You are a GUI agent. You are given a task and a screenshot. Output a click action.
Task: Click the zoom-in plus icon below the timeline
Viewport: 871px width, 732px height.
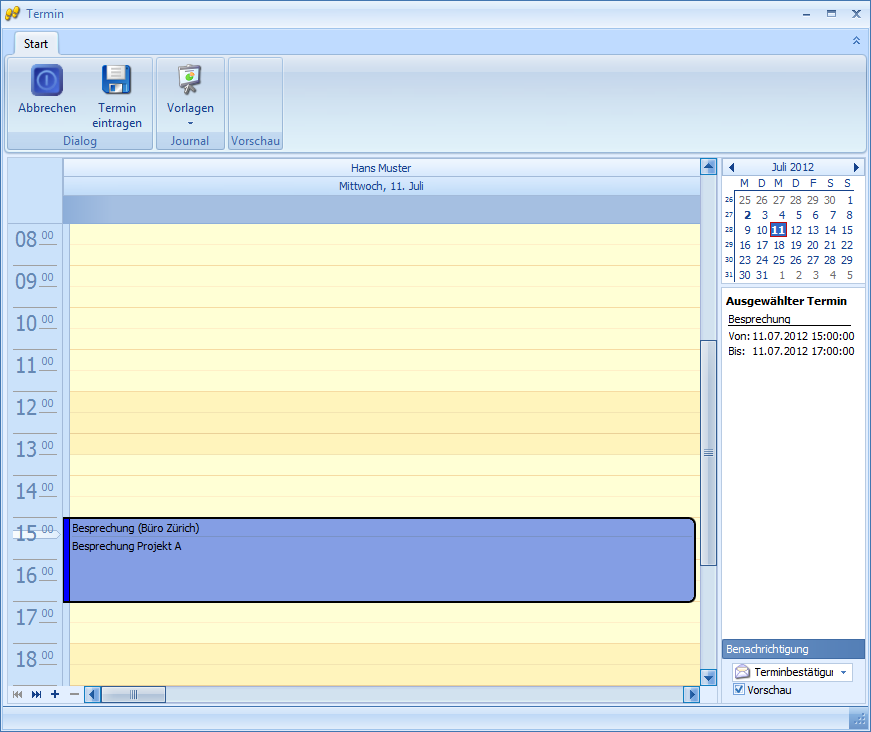[54, 693]
